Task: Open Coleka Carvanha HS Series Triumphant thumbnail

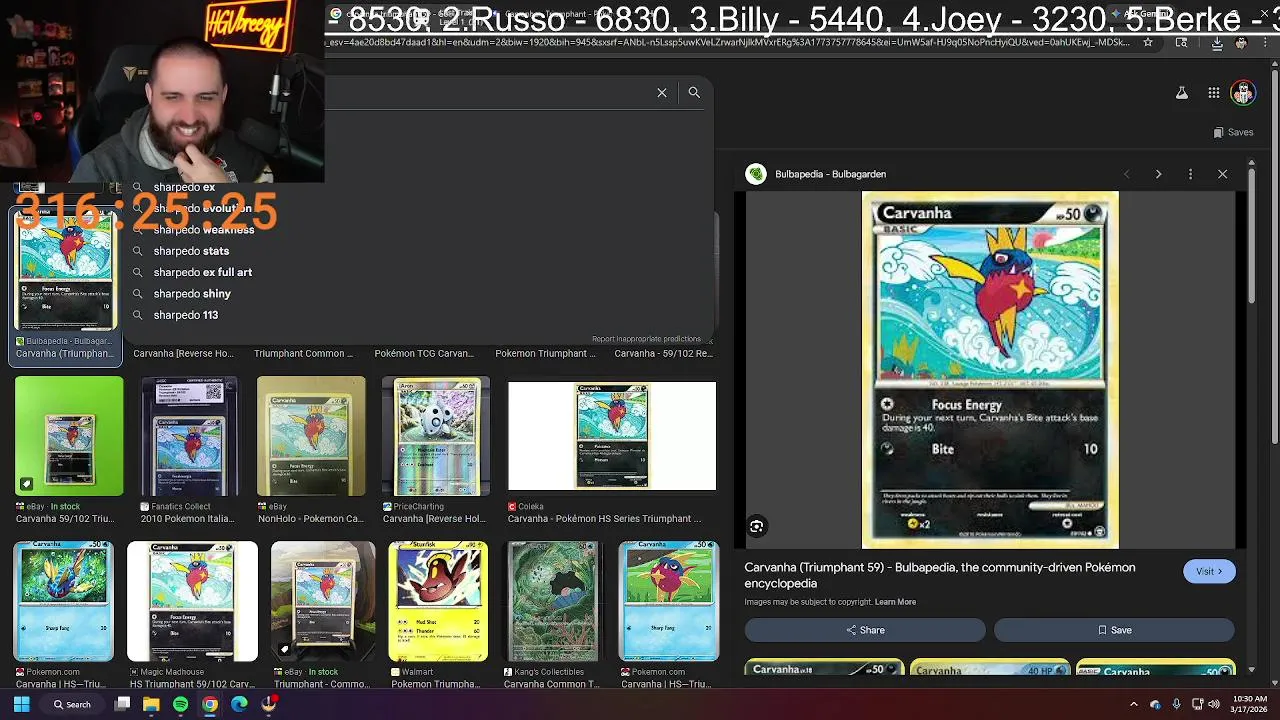Action: pyautogui.click(x=612, y=436)
